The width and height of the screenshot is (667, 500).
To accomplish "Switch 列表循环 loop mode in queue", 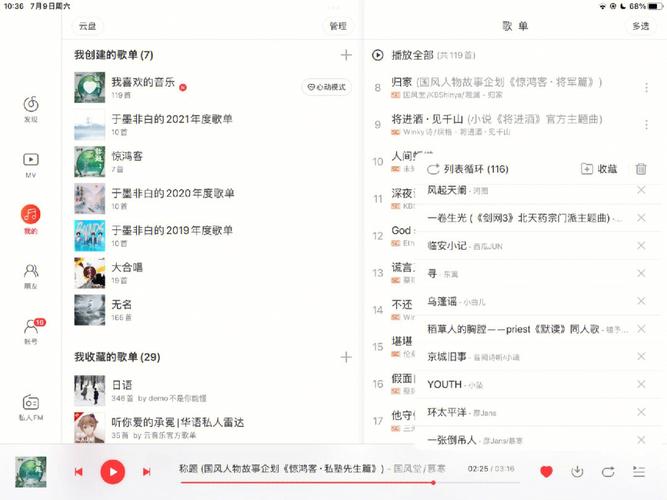I will click(x=468, y=169).
